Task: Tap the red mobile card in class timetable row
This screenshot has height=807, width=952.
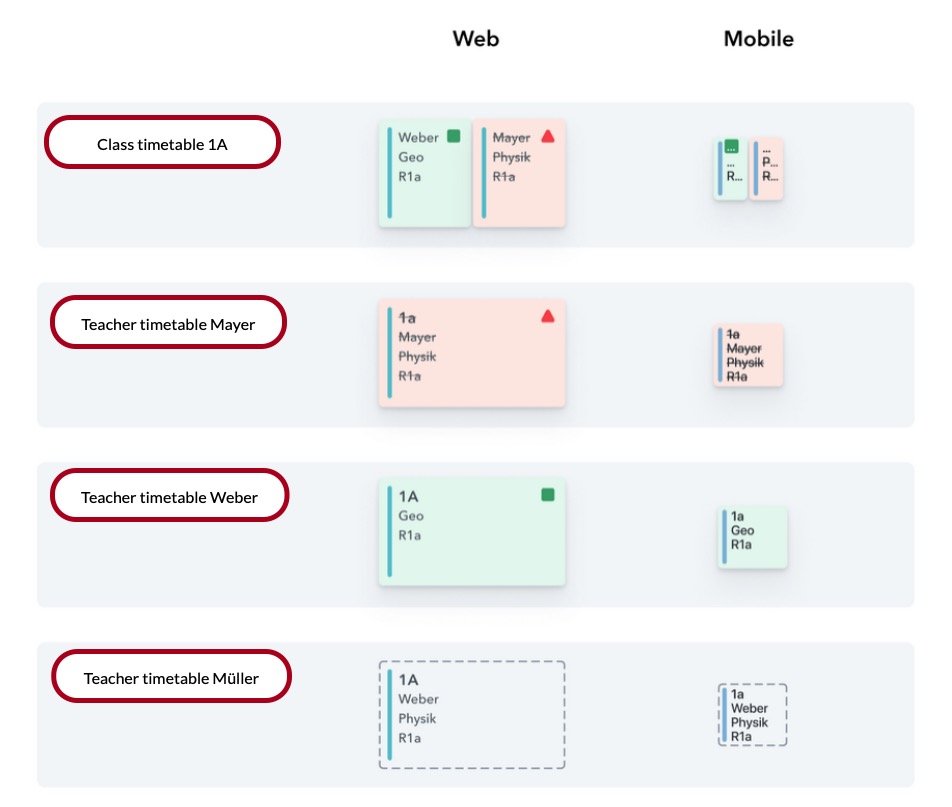Action: tap(767, 169)
